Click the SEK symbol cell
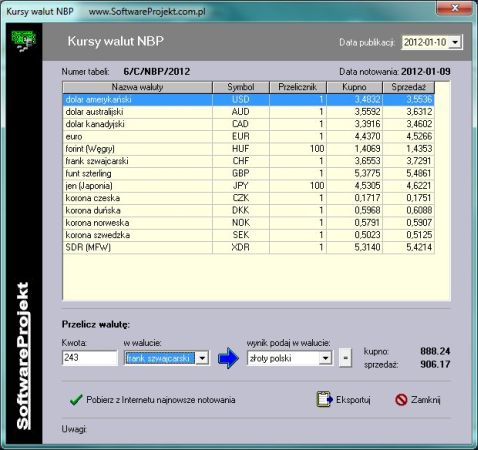The width and height of the screenshot is (478, 450). [241, 235]
